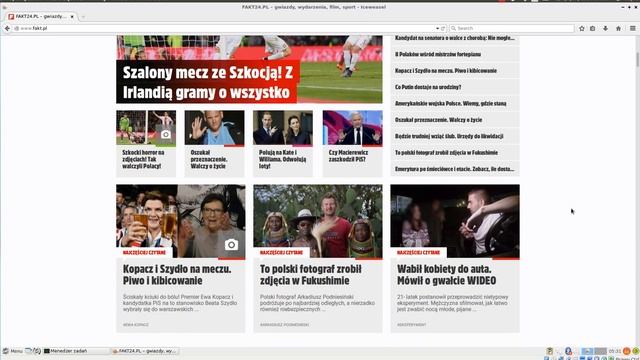Click the Fukushima photographer card image
Viewport: 640px width, 360px height.
[318, 221]
